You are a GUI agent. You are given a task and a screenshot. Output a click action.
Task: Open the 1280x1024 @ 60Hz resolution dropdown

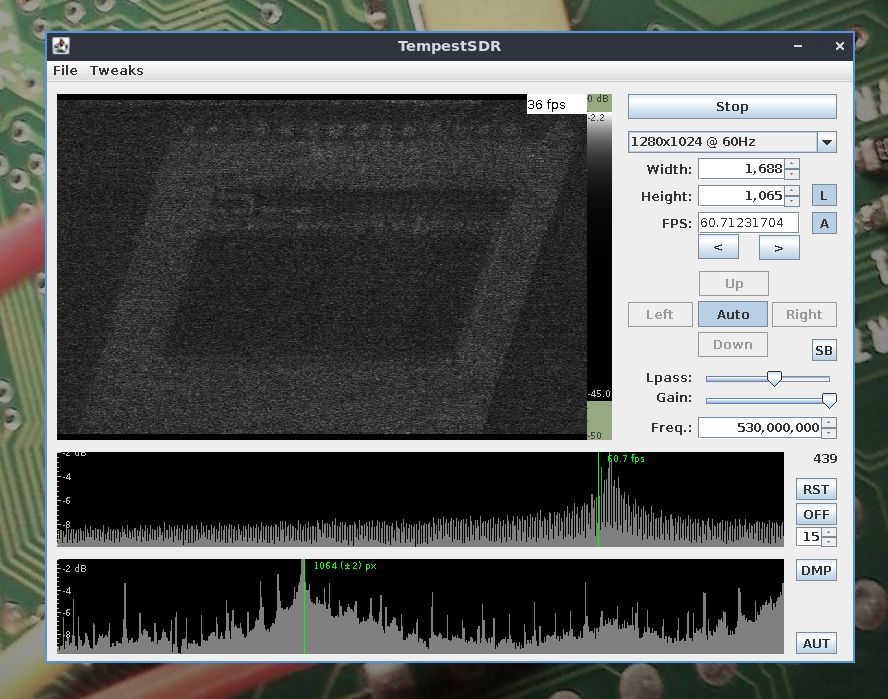(827, 142)
